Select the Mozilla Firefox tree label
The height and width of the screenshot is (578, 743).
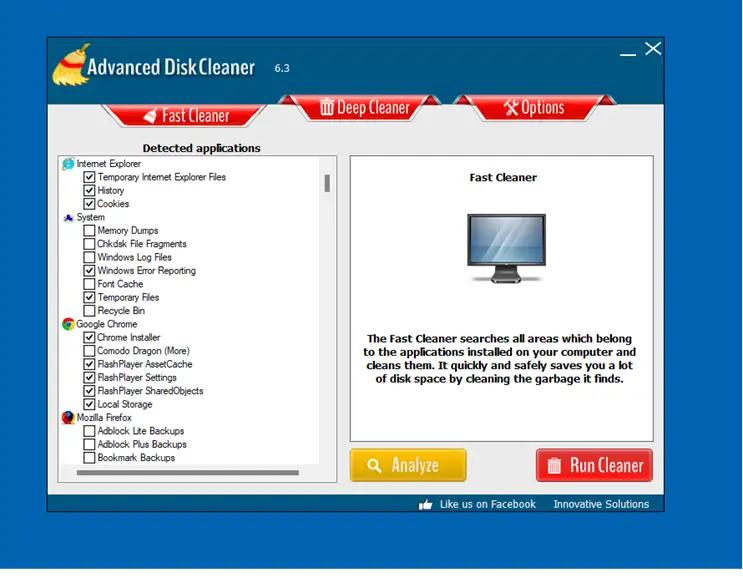(x=104, y=417)
